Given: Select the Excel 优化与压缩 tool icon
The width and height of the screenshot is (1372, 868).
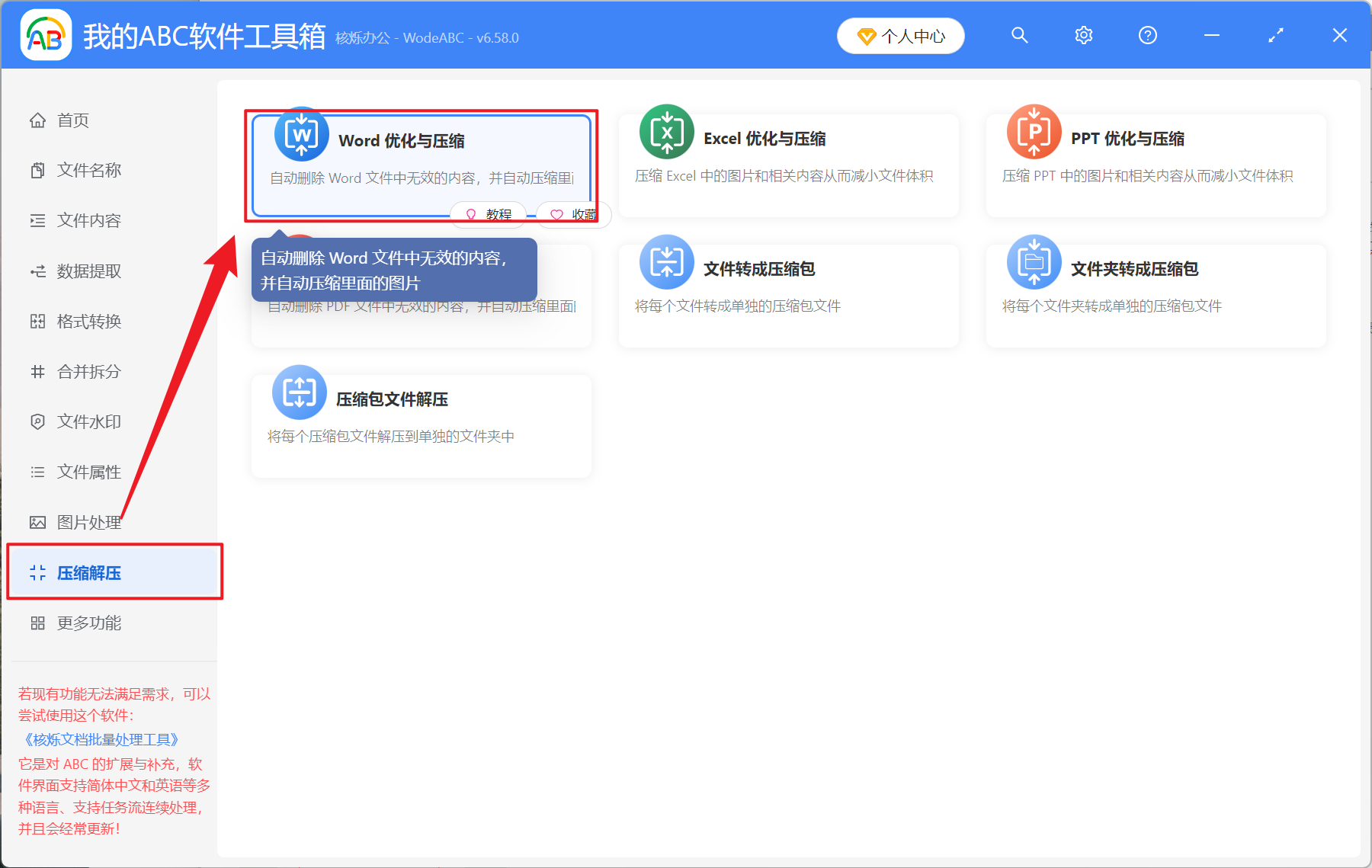Looking at the screenshot, I should (666, 133).
